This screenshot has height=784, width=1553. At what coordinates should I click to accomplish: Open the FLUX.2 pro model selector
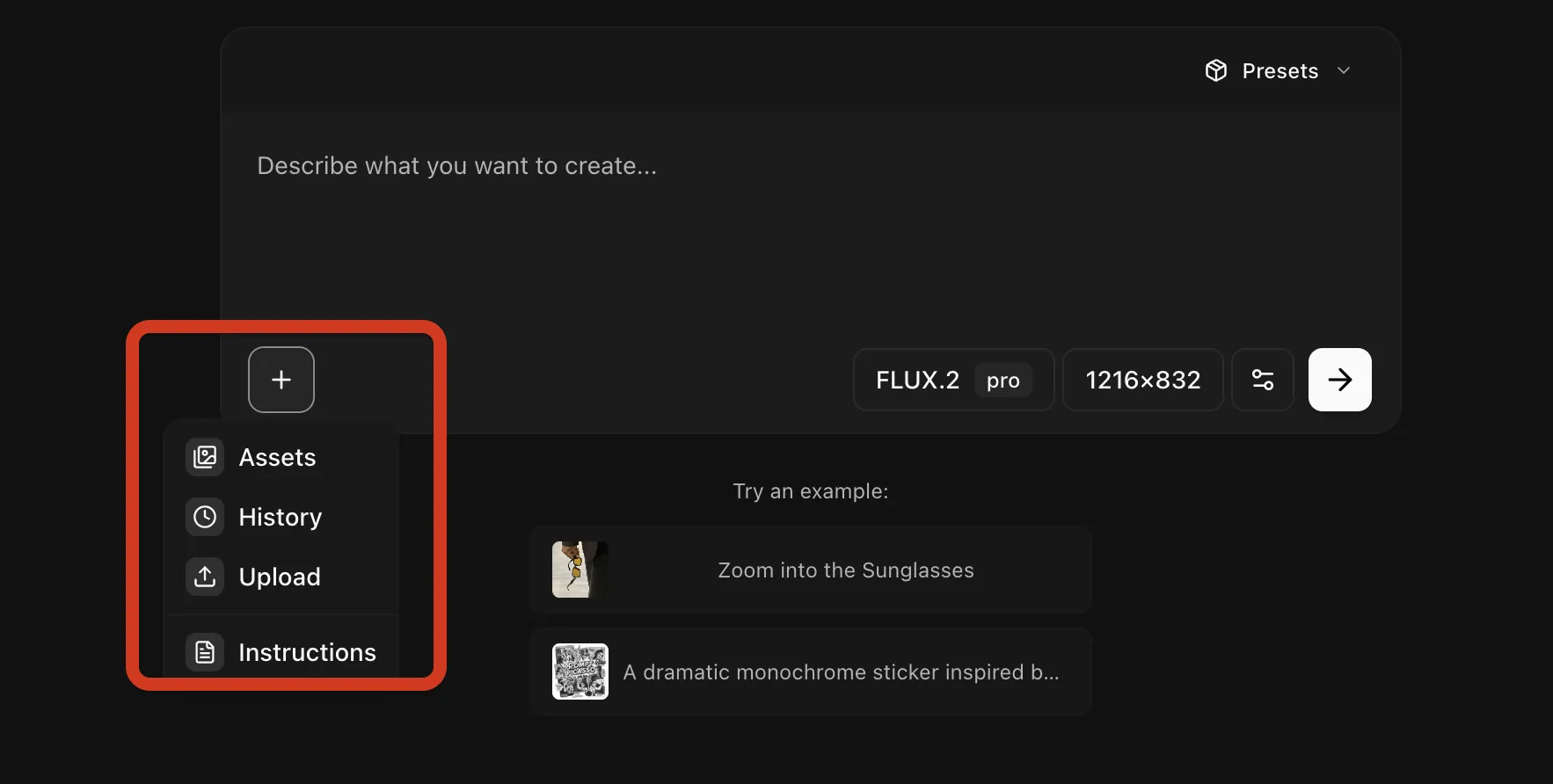click(953, 380)
